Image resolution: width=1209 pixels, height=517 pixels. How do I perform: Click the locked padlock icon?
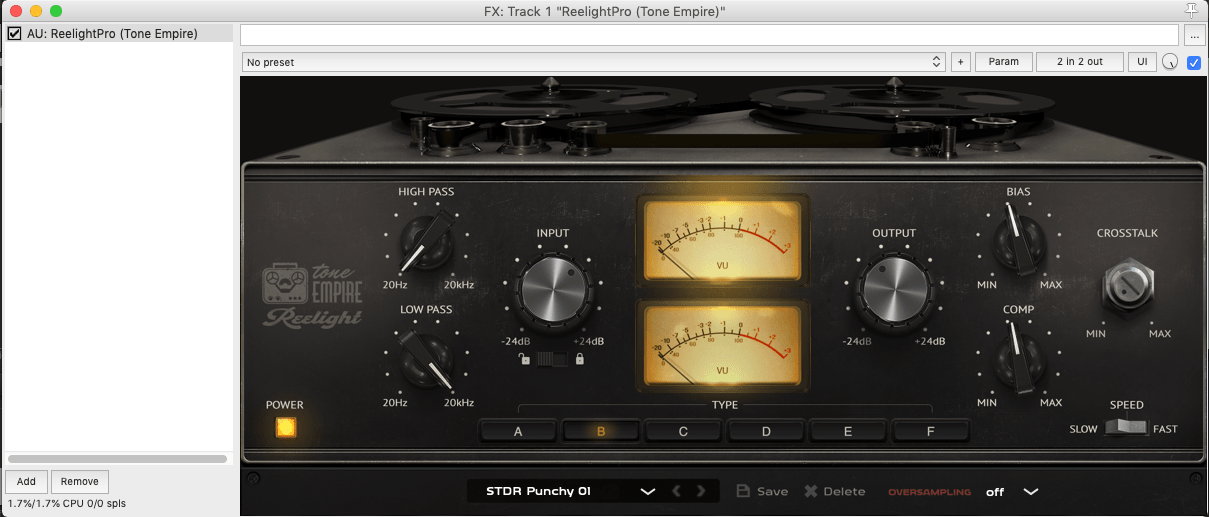[x=579, y=359]
